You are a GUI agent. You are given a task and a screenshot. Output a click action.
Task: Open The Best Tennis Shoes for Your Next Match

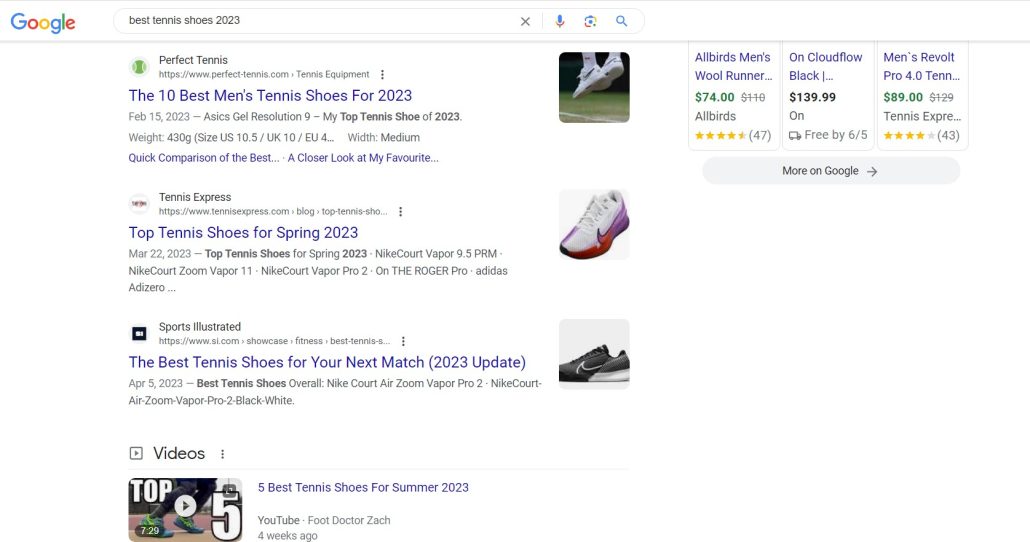coord(327,362)
